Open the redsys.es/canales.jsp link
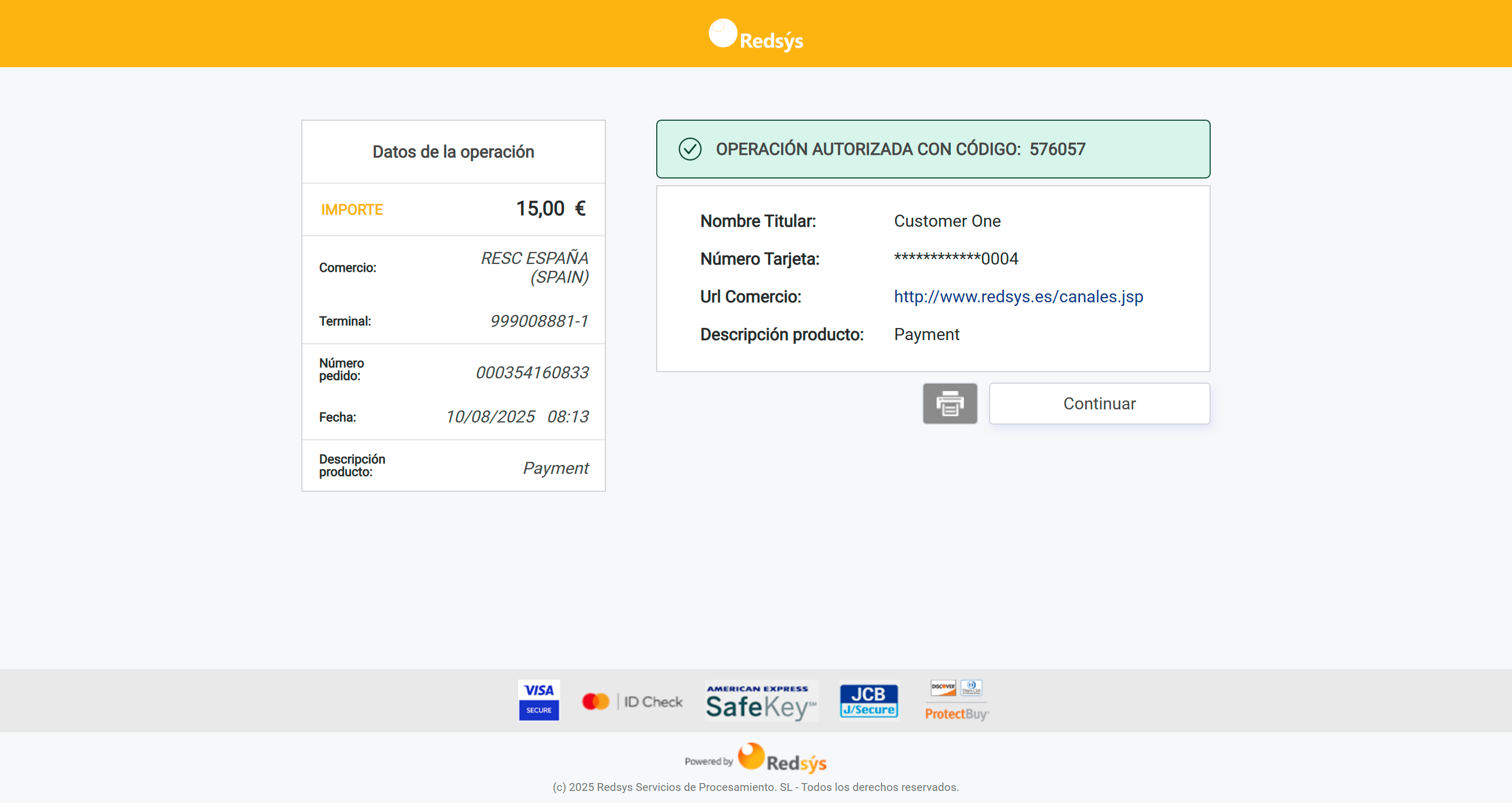 tap(1018, 297)
